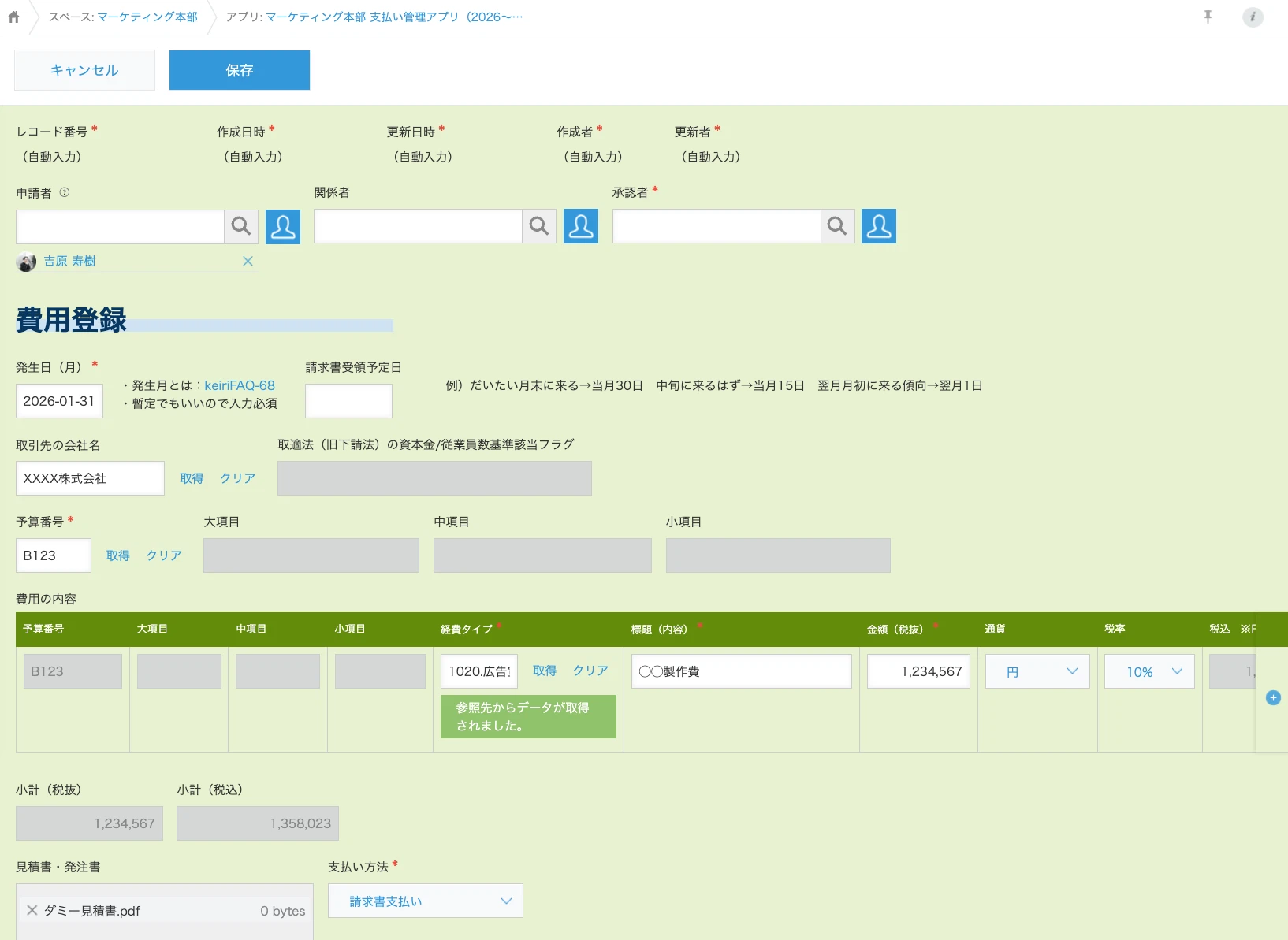Click クリア next to 予算番号 B123
The height and width of the screenshot is (940, 1288).
coord(164,555)
